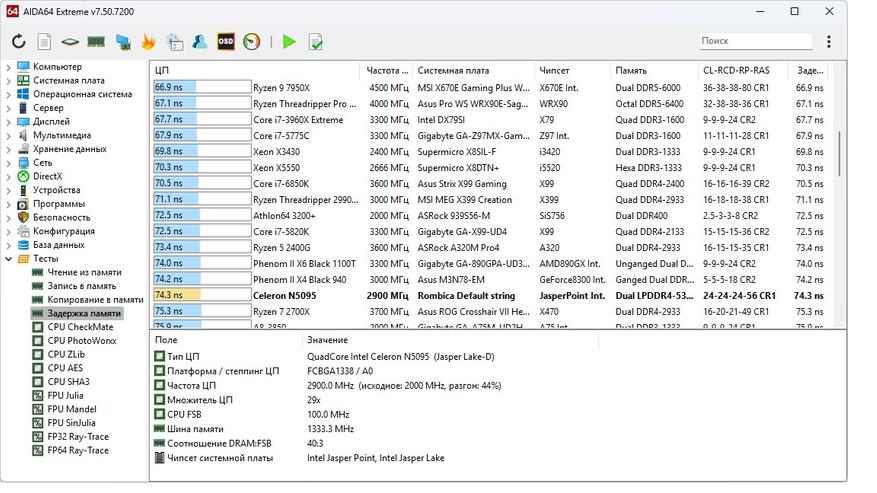Click the AIDA64 application logo icon
Image resolution: width=877 pixels, height=493 pixels.
[x=12, y=11]
